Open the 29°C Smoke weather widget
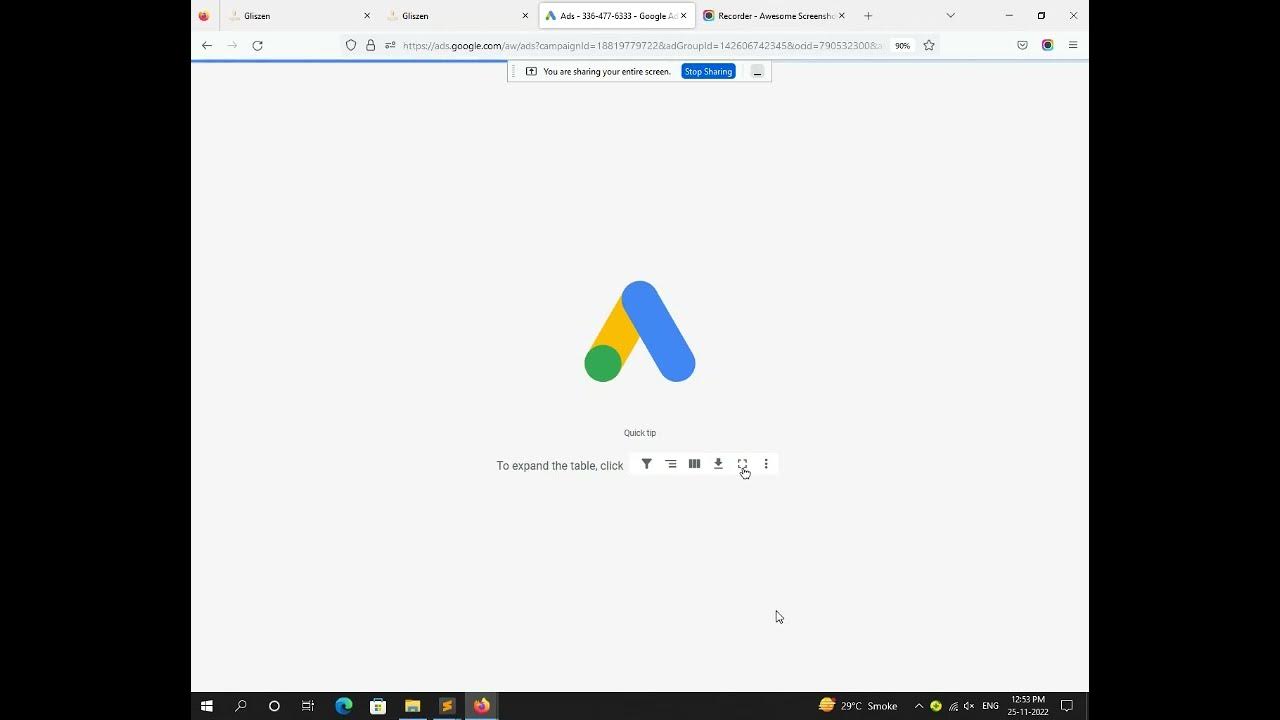 point(858,706)
